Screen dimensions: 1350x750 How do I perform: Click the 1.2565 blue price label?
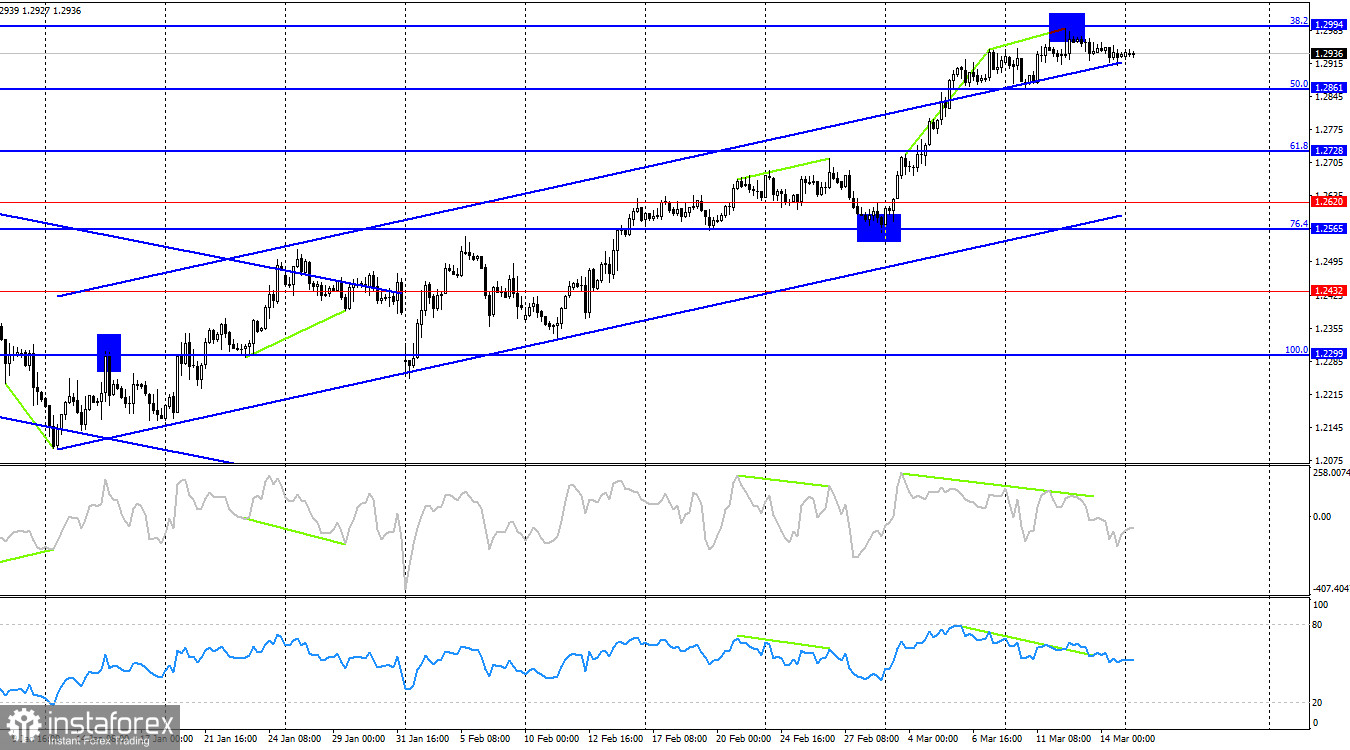point(1329,229)
